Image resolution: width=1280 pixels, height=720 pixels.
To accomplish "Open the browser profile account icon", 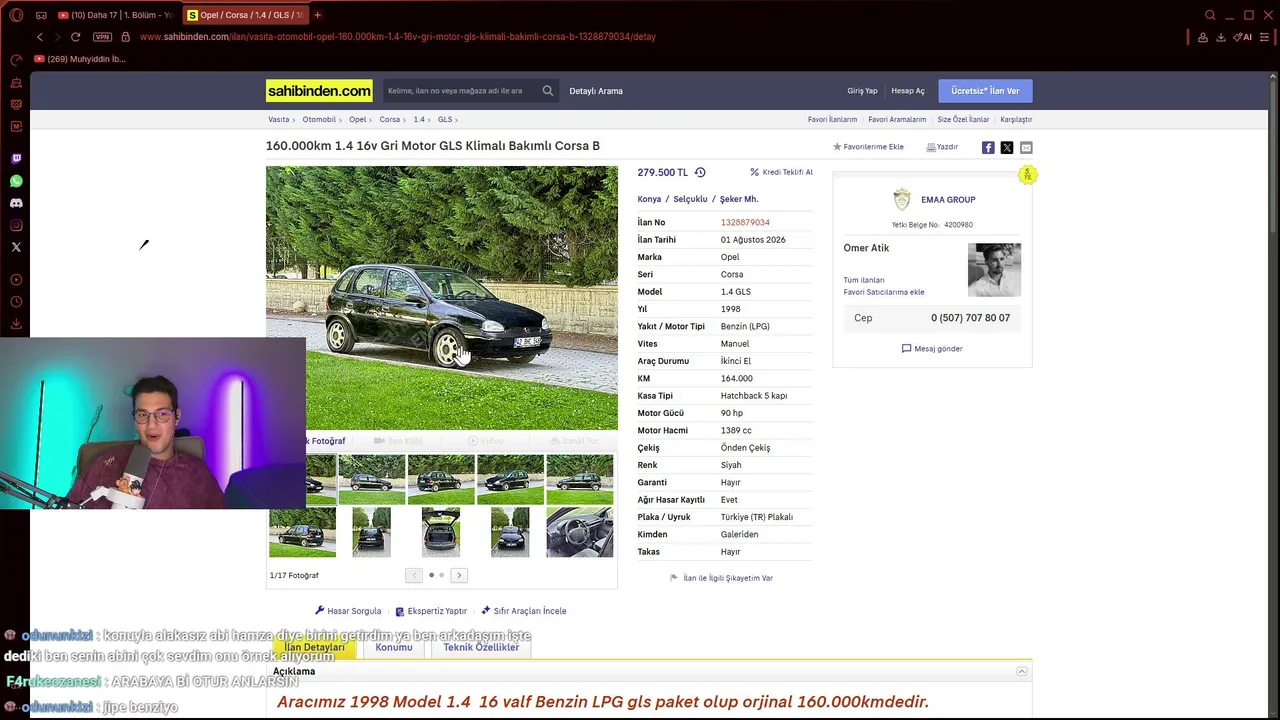I will [x=1203, y=37].
